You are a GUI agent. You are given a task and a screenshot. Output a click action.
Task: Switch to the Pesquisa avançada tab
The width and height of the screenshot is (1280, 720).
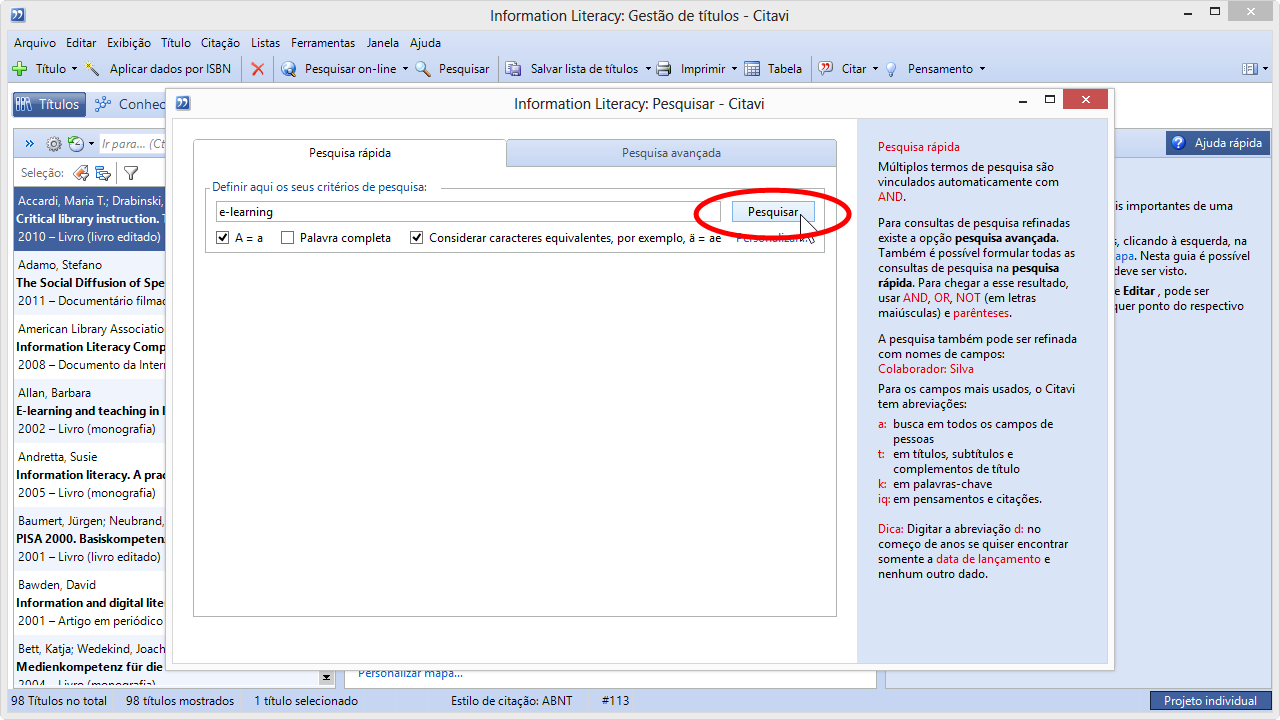click(x=671, y=153)
